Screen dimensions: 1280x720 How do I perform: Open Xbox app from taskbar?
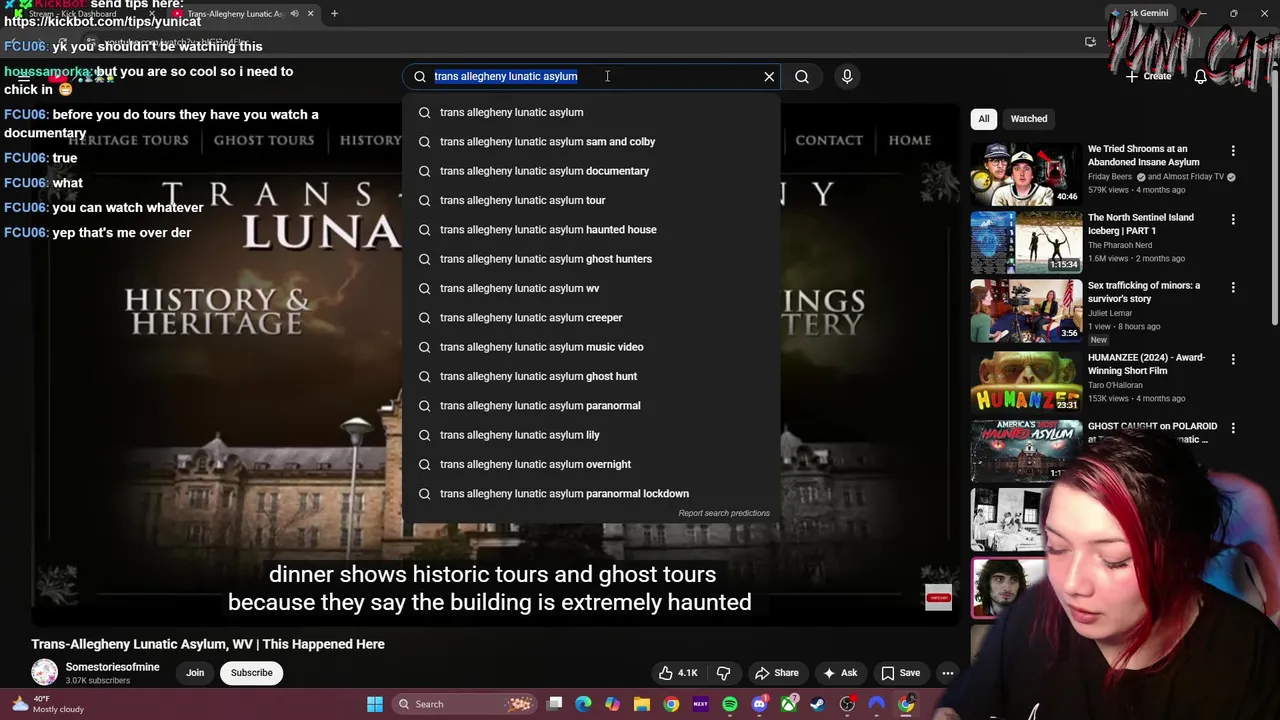point(789,704)
